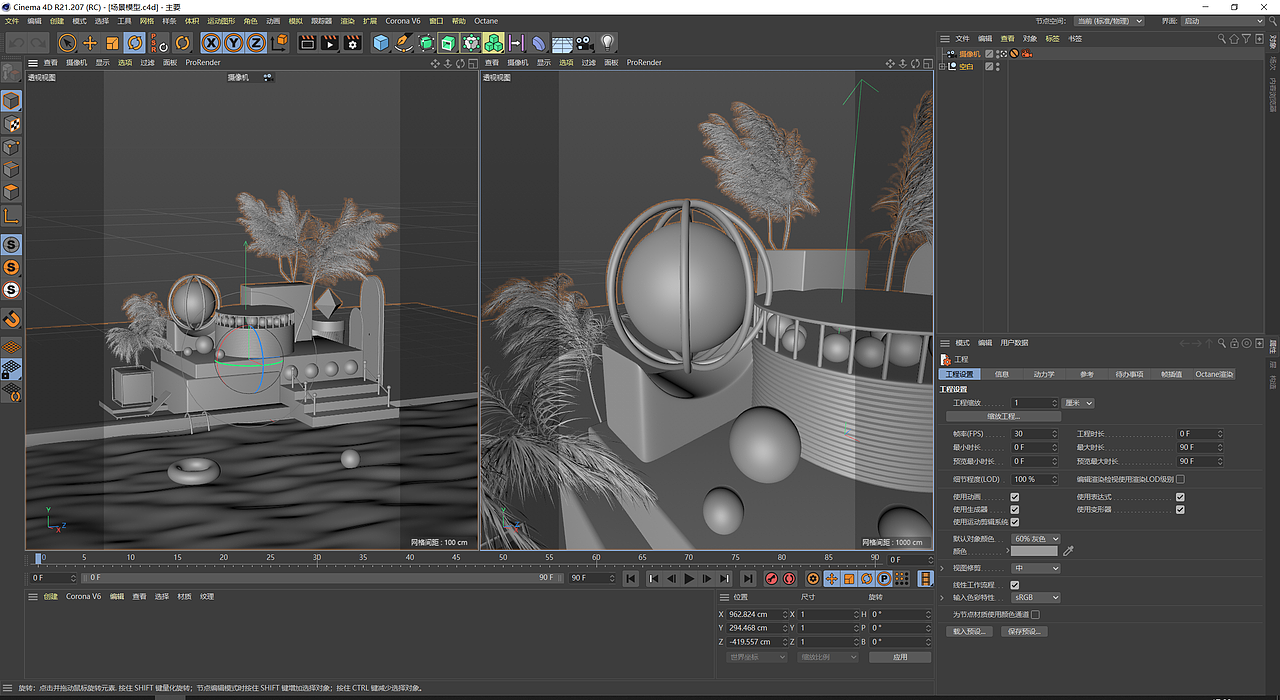Click the 缩放工程 button in project settings
The image size is (1280, 700).
(1004, 416)
